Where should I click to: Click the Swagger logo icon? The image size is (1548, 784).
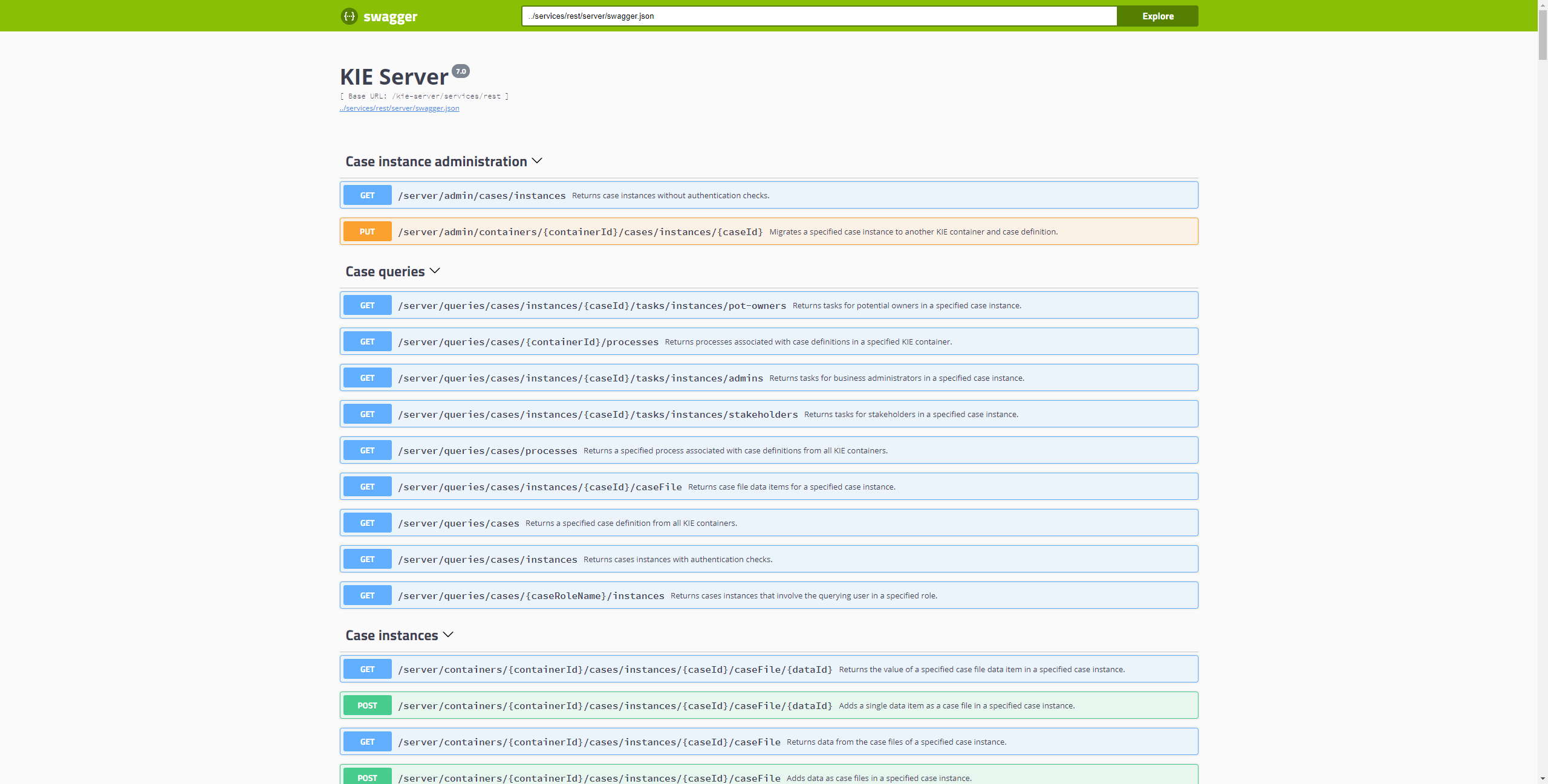coord(350,16)
